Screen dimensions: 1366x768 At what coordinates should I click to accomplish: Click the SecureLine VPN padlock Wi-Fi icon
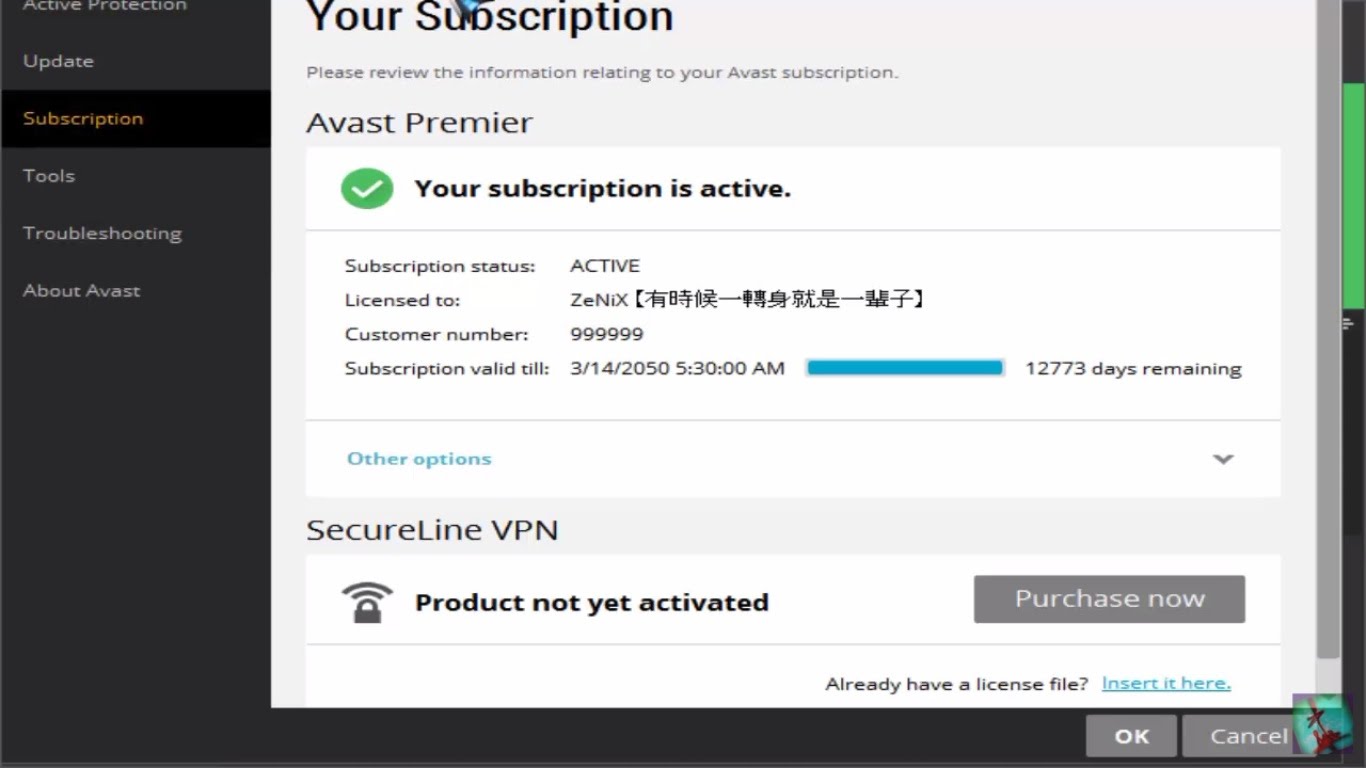[367, 602]
